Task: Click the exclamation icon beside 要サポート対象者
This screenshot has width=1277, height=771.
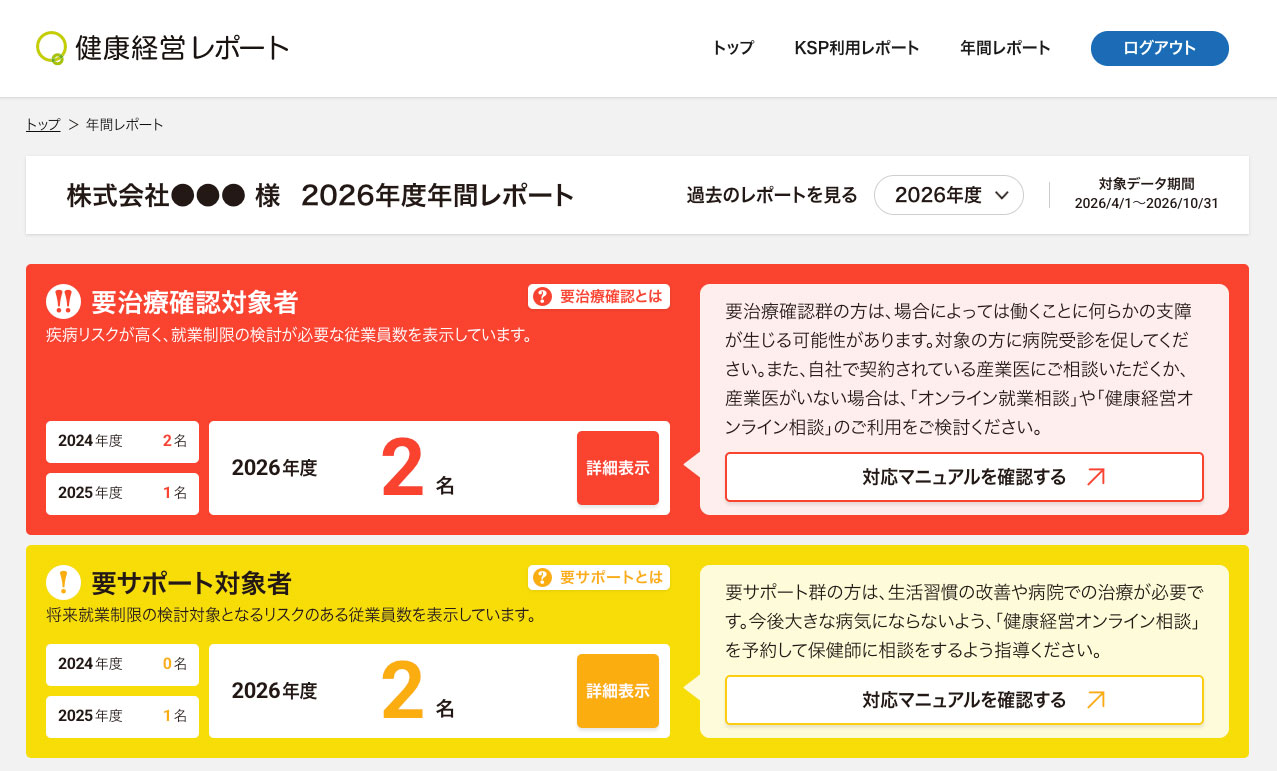Action: [x=63, y=582]
